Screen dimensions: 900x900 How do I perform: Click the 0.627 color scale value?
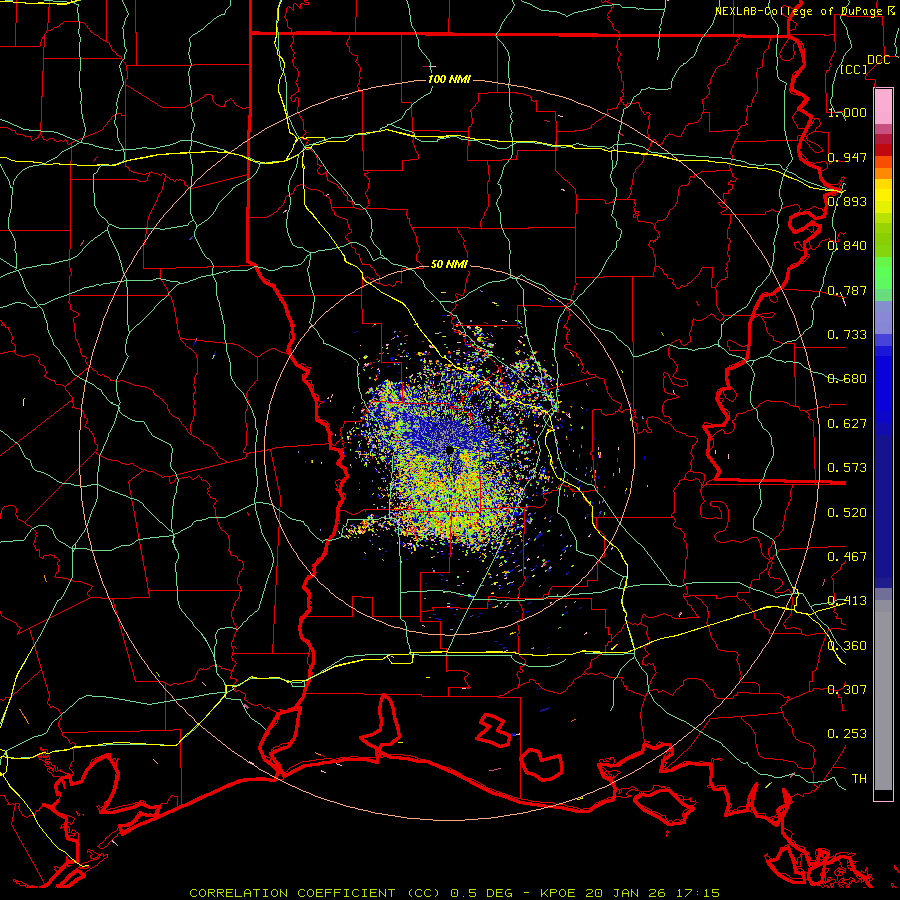[847, 424]
